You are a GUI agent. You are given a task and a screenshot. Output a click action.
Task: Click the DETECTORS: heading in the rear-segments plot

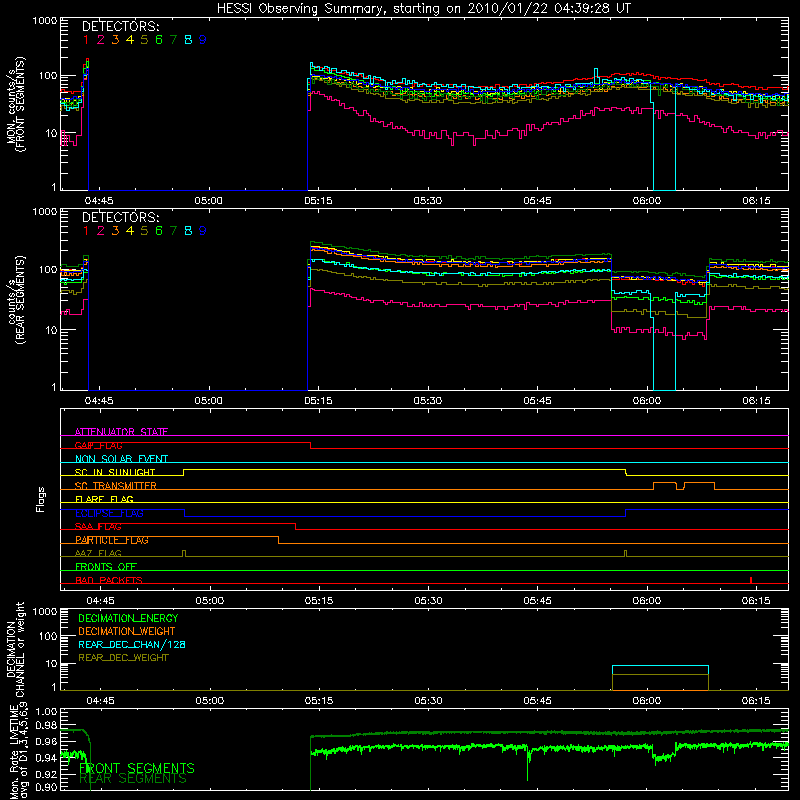pos(121,218)
